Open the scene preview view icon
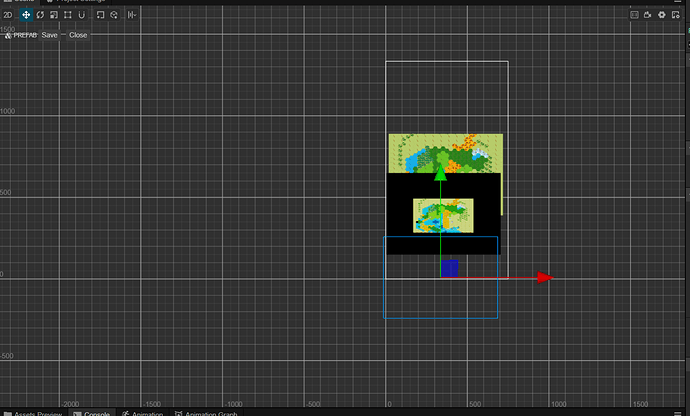This screenshot has height=416, width=690. click(676, 15)
